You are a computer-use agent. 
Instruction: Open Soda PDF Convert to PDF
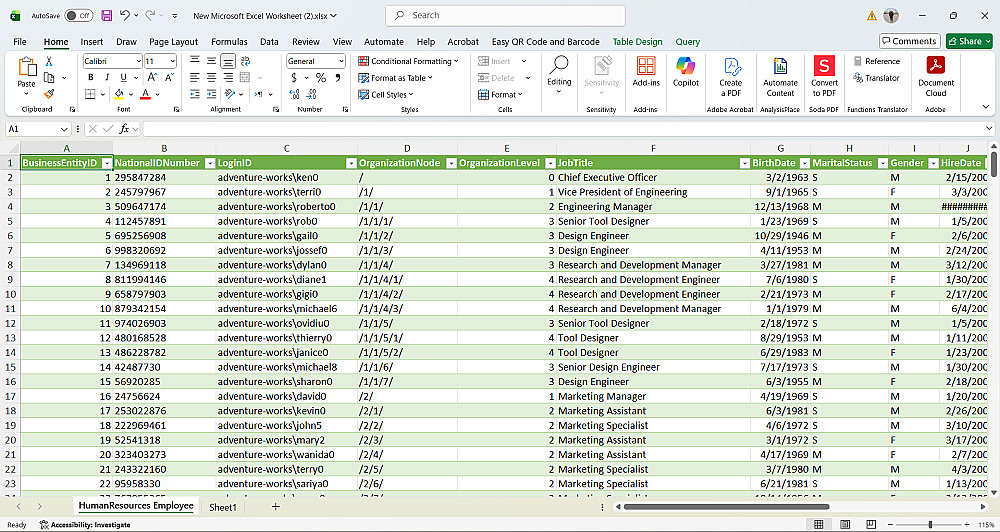tap(824, 71)
